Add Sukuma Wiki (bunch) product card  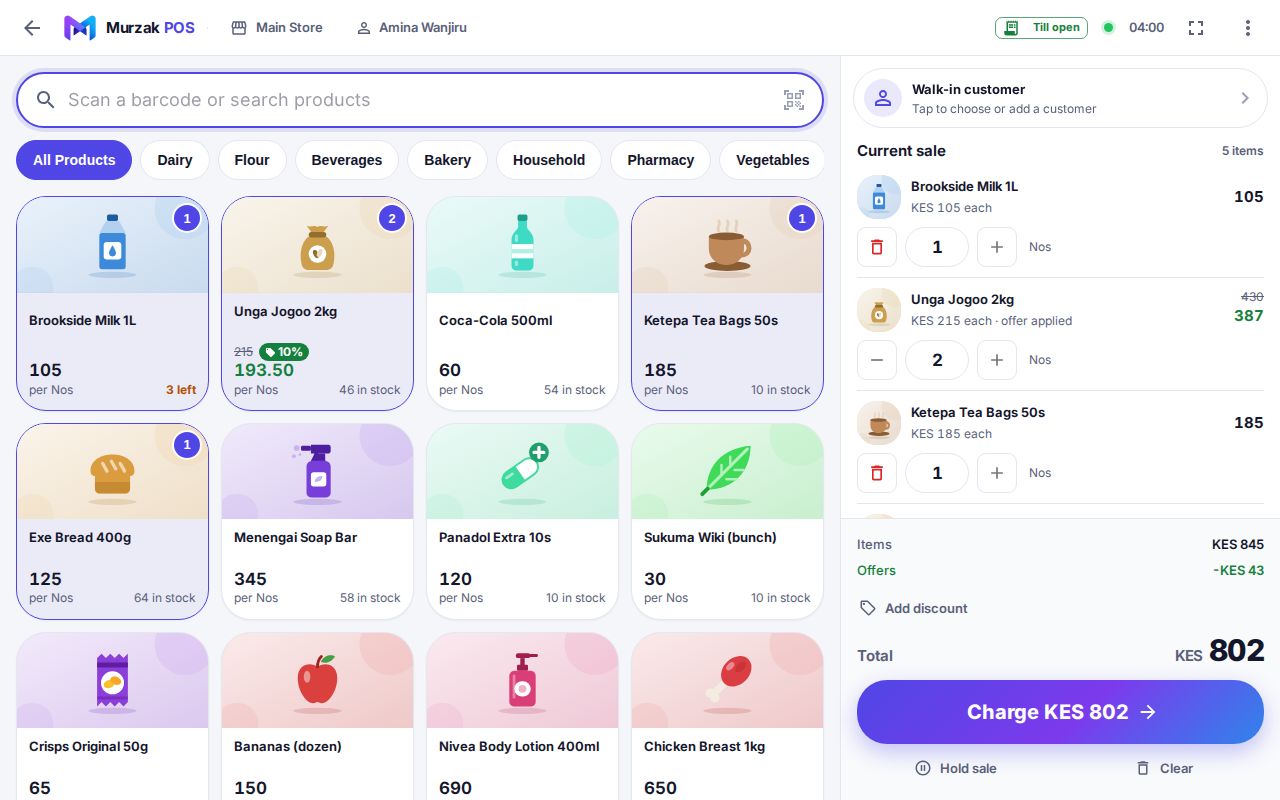click(x=727, y=521)
